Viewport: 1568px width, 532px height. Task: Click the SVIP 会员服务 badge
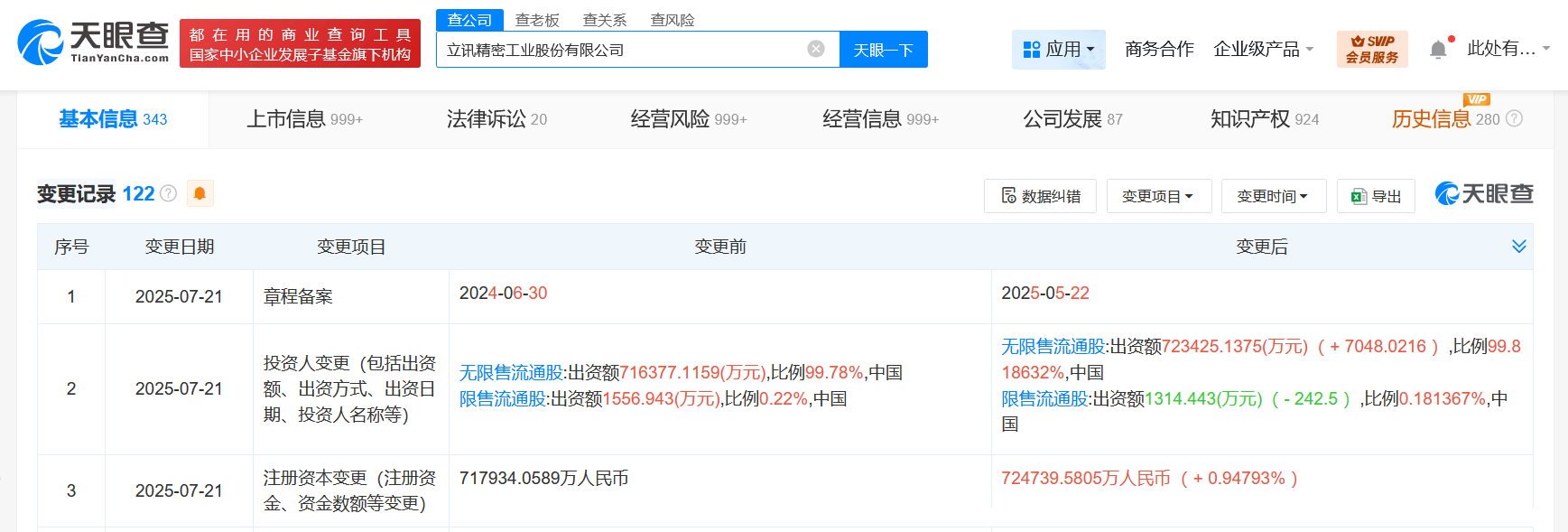(1371, 49)
